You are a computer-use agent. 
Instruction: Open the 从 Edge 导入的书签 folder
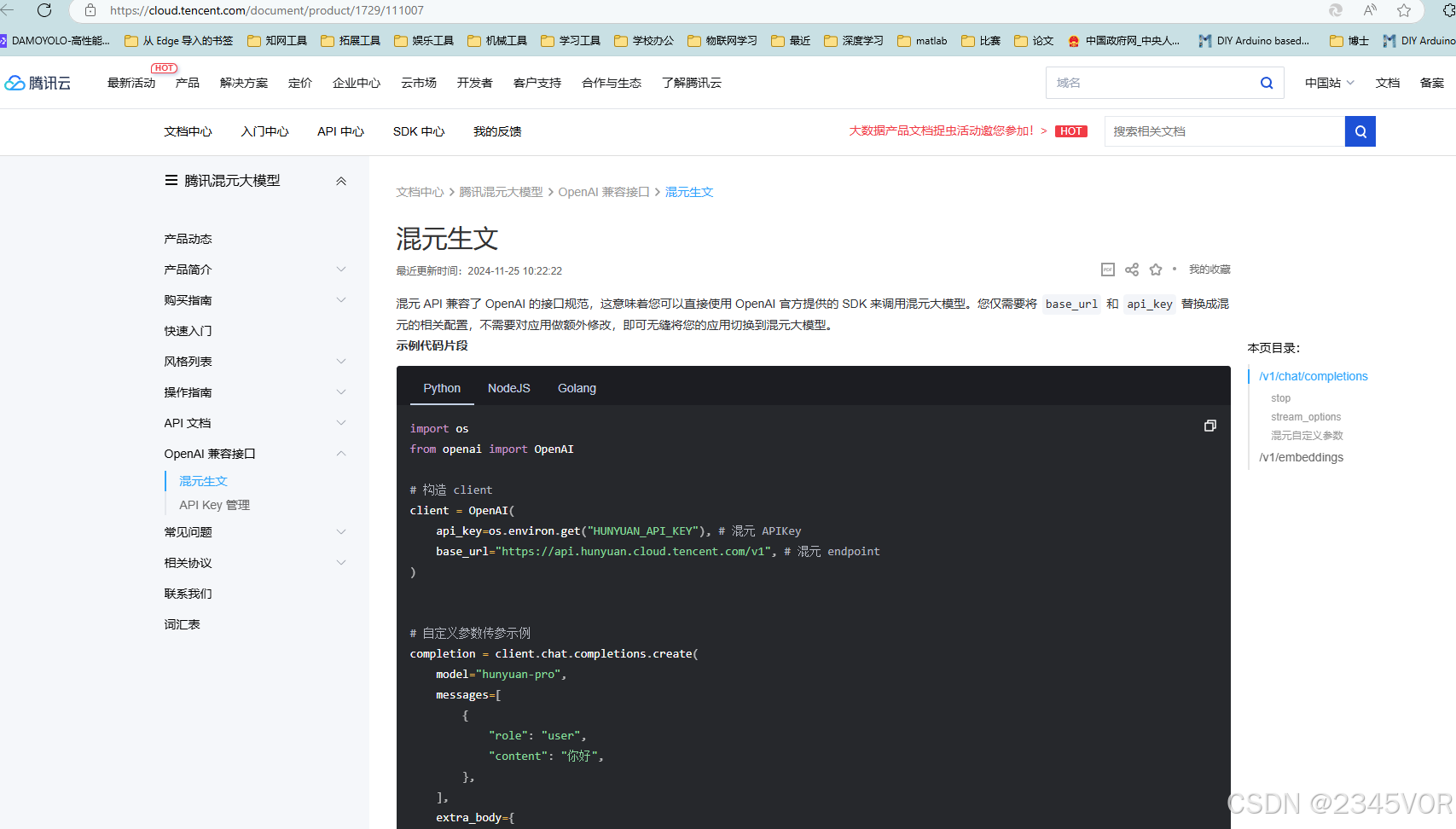click(x=179, y=41)
